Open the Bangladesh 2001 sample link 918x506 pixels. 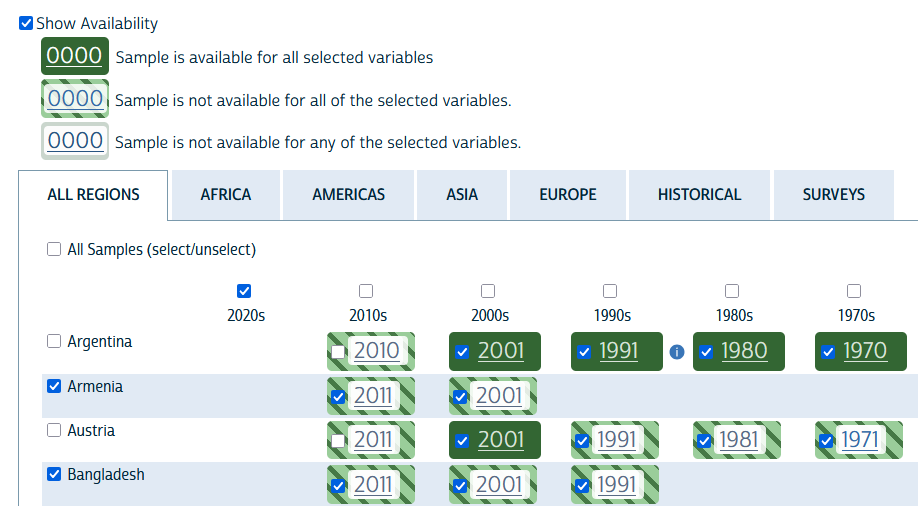tap(499, 485)
